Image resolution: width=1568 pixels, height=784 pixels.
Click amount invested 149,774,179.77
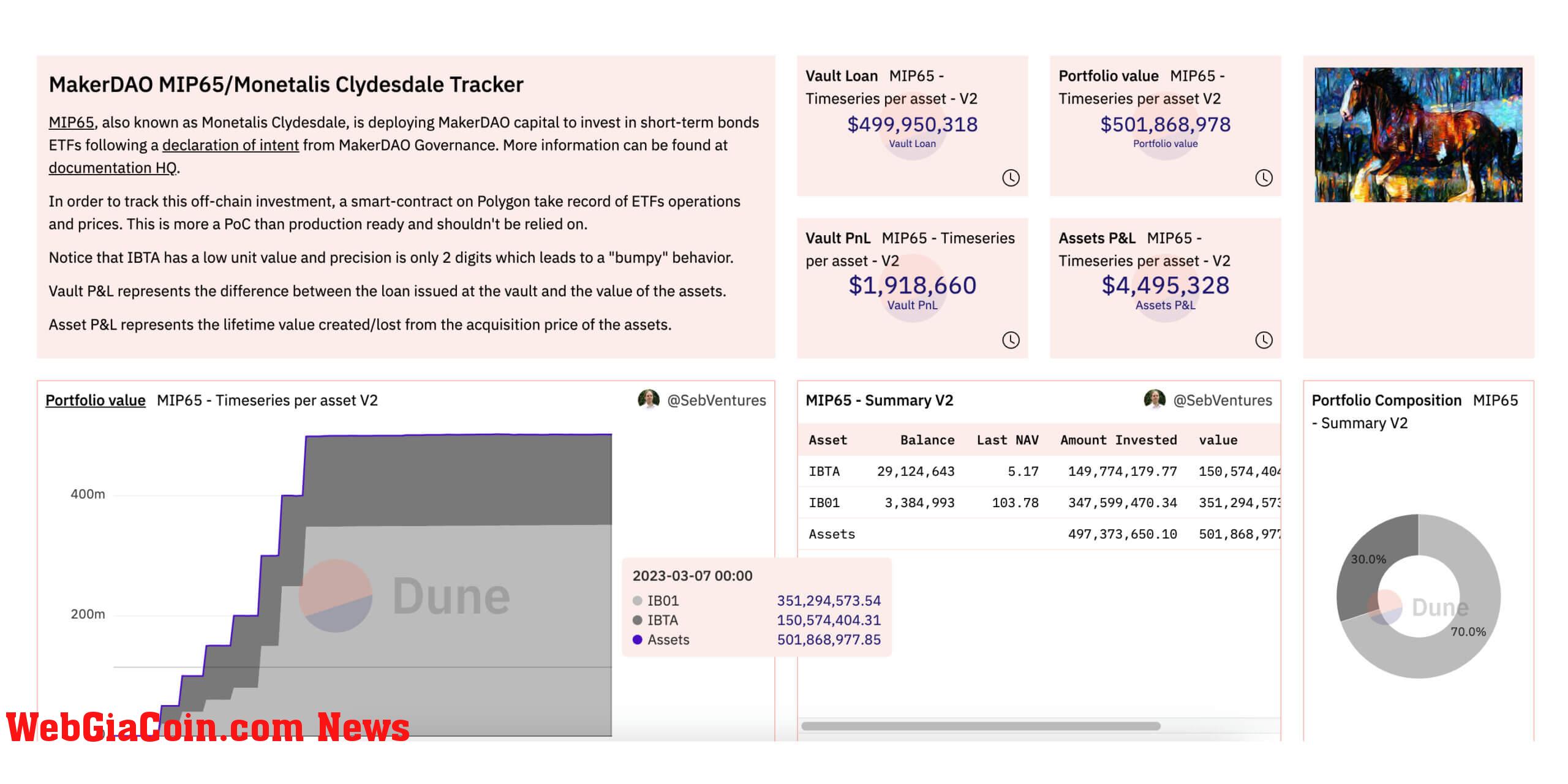[x=1123, y=472]
